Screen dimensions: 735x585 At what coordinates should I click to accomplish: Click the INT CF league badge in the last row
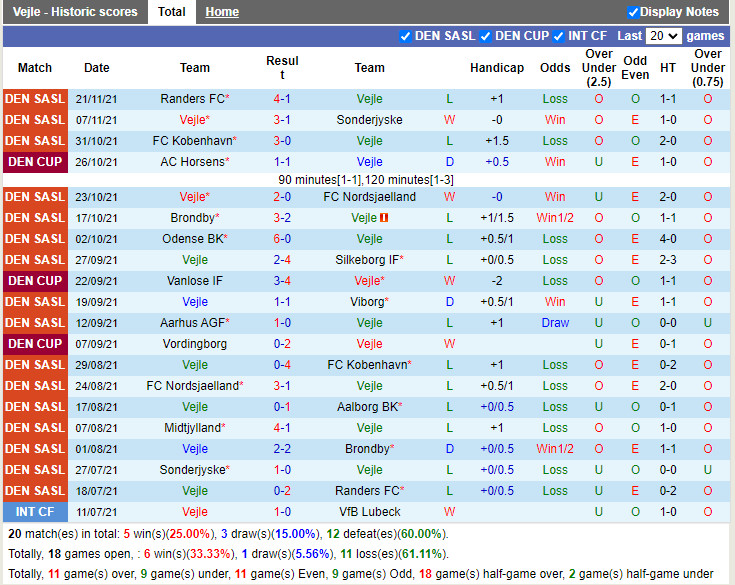pos(35,512)
